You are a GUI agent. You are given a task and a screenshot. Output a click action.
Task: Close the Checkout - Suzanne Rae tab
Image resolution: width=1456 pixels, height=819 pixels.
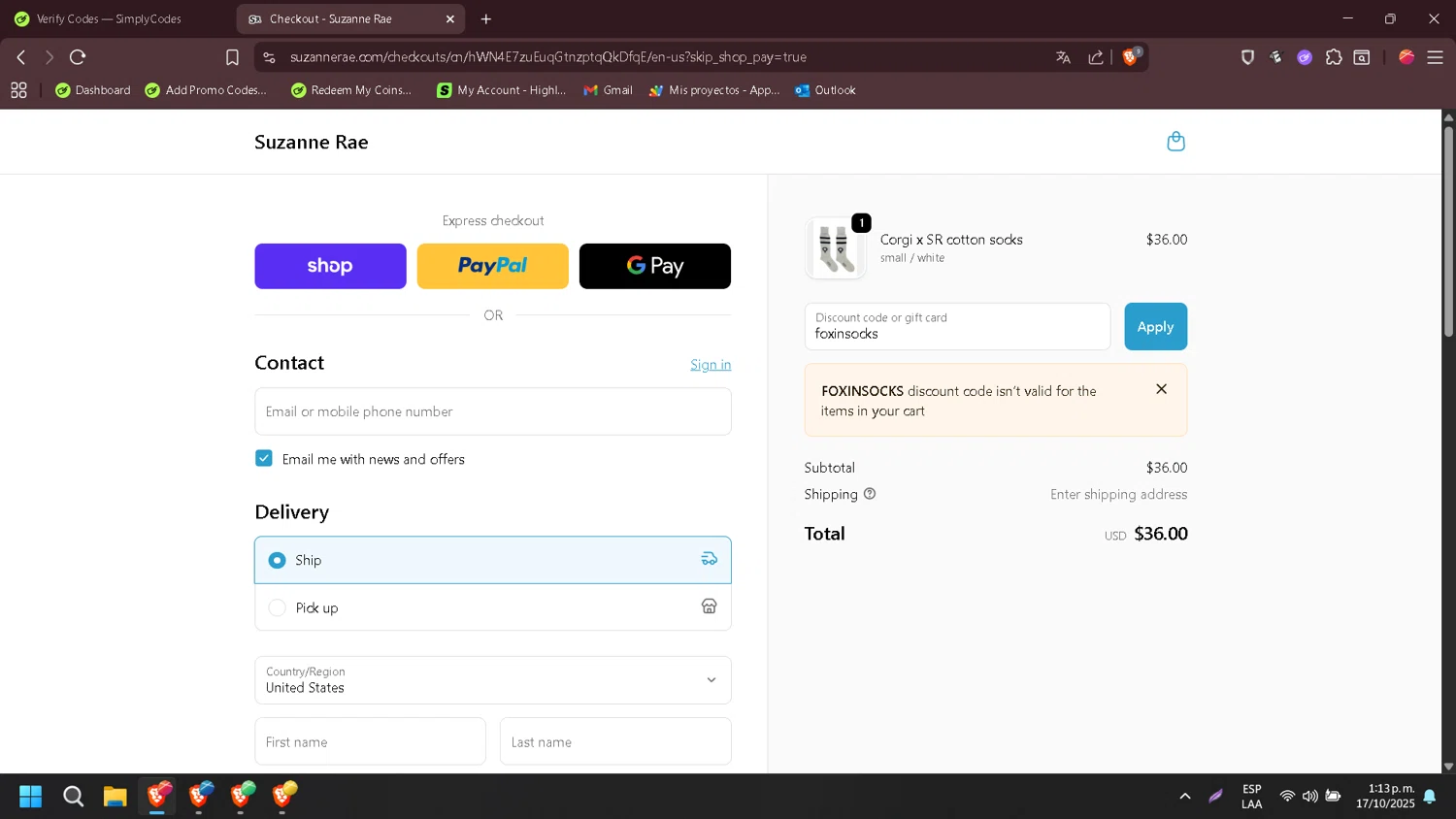pos(450,19)
